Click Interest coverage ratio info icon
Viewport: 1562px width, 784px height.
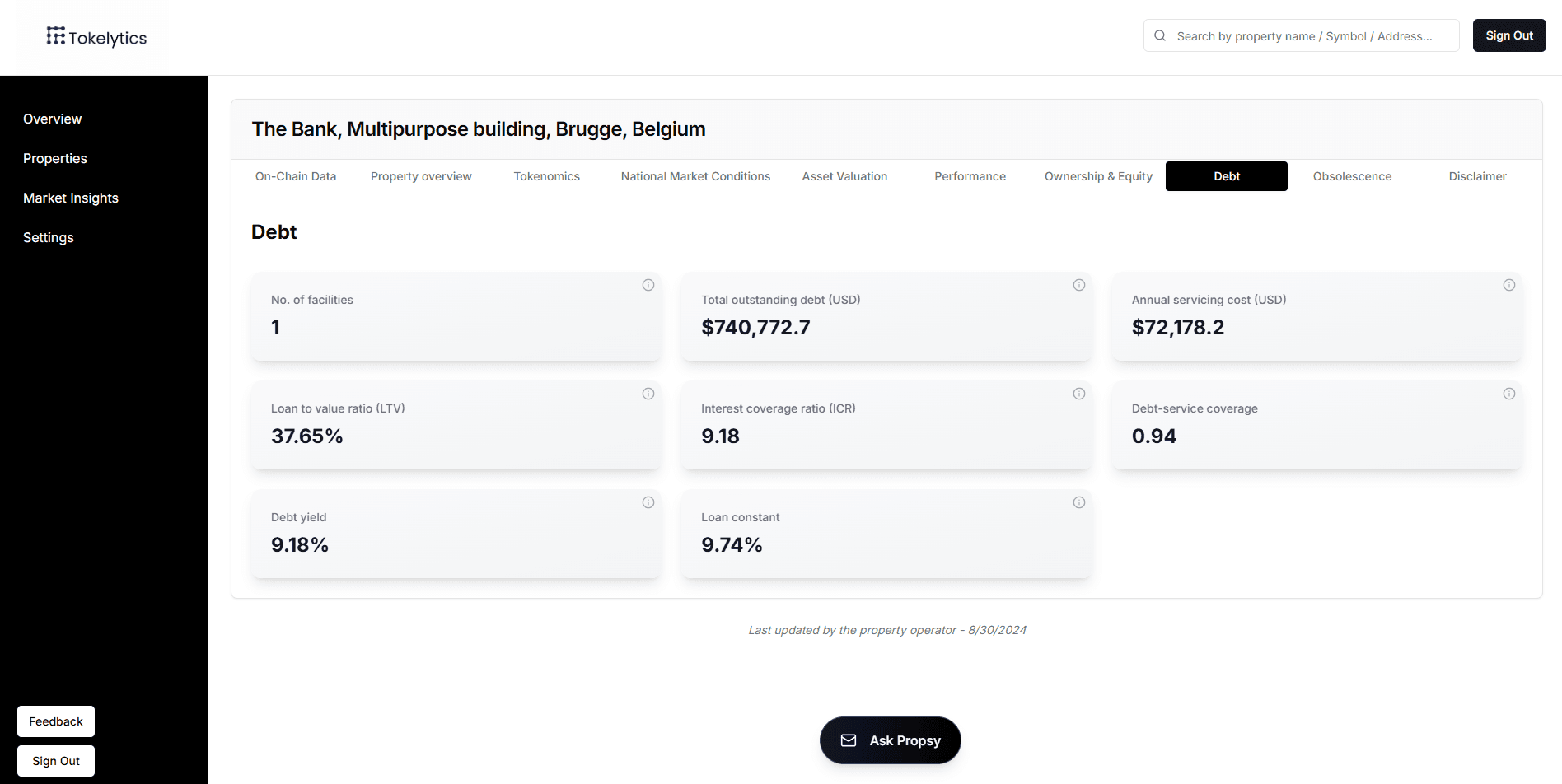click(x=1079, y=394)
